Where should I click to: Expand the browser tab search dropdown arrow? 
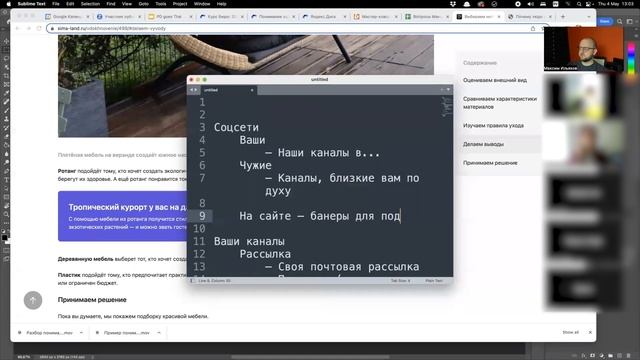point(589,16)
